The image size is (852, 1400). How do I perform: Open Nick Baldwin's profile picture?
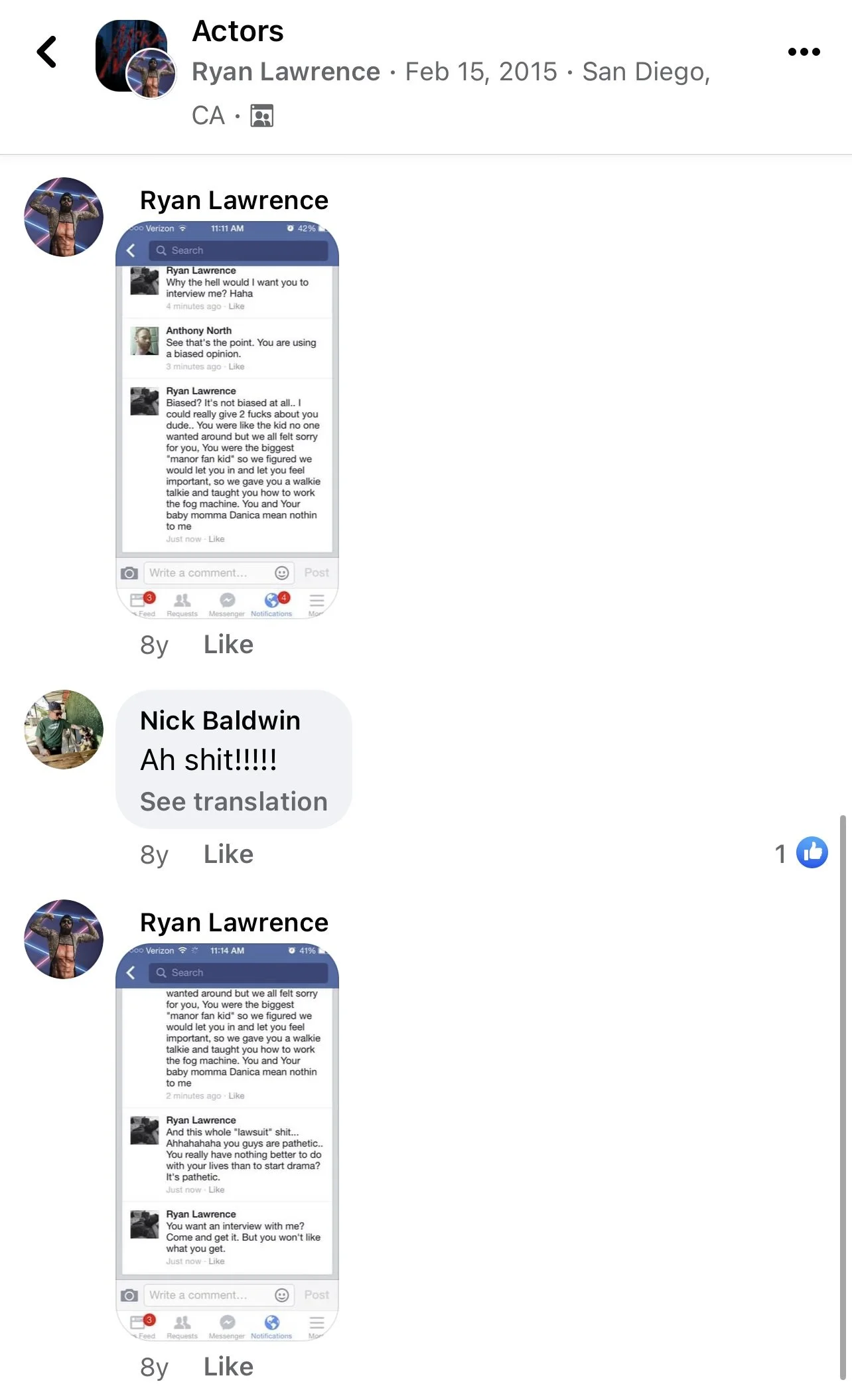(x=64, y=730)
